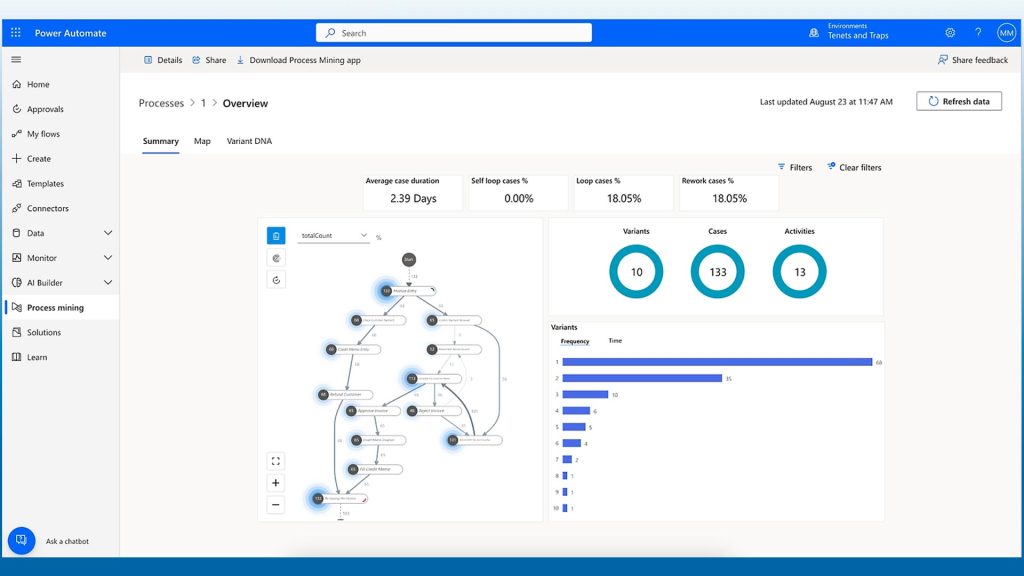Image resolution: width=1024 pixels, height=576 pixels.
Task: Open the help question mark icon
Action: tap(978, 33)
